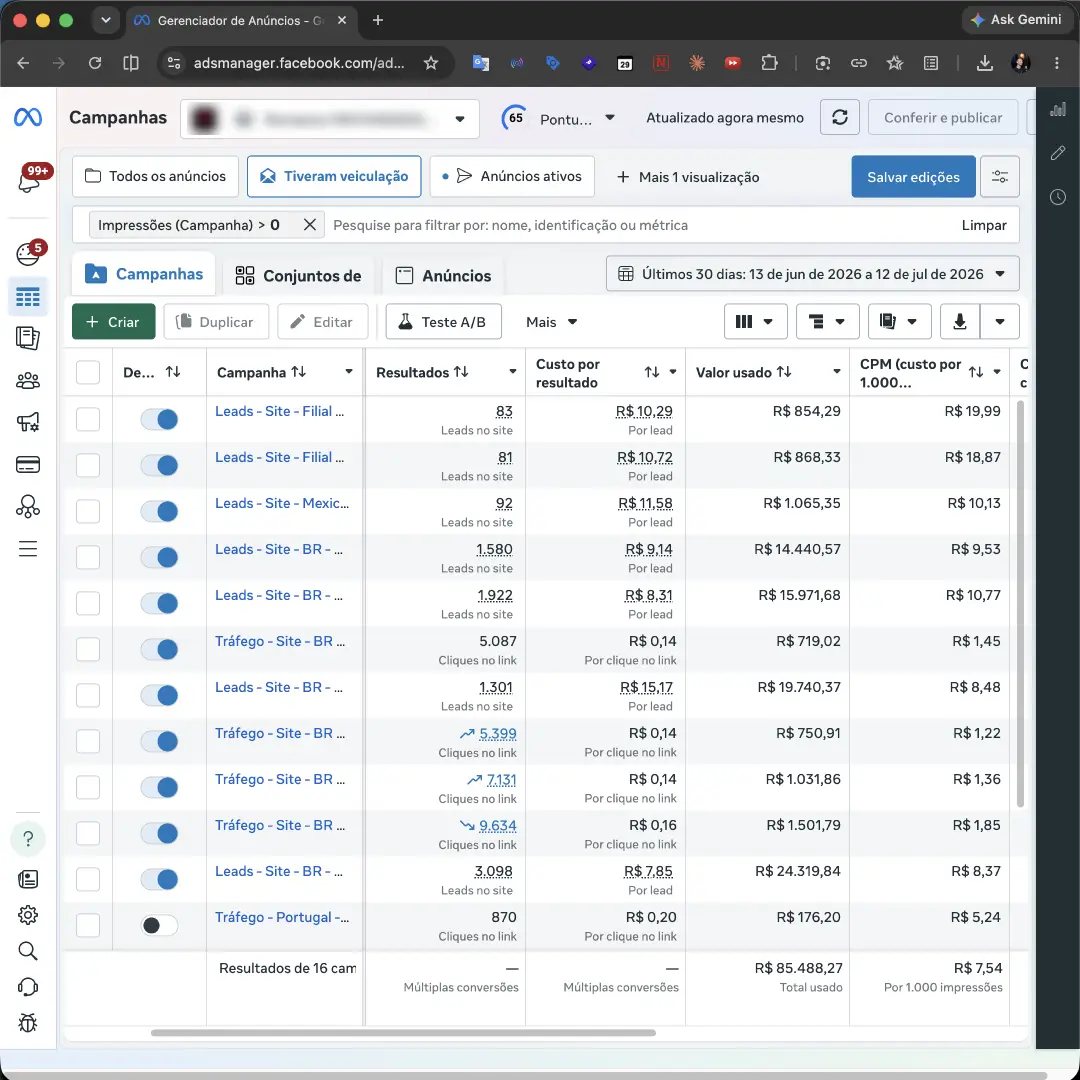Open the billing card icon in sidebar
The image size is (1080, 1080).
(x=28, y=464)
